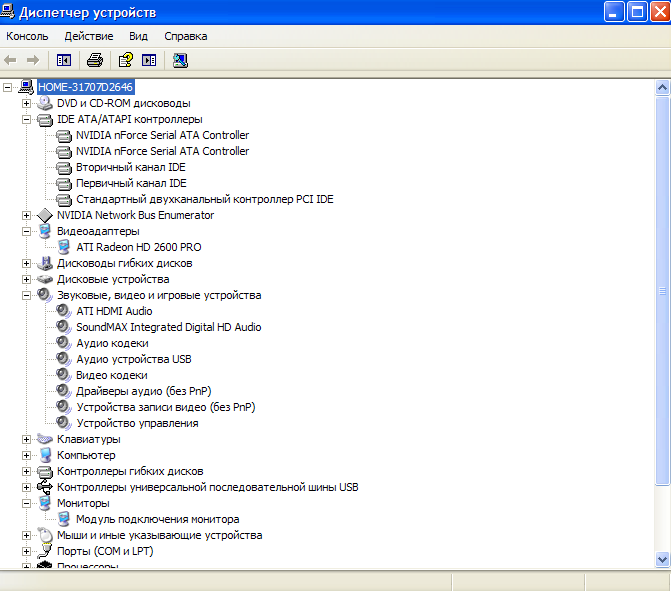
Task: Select Стандартный двухканальный контроллер PCI IDE
Action: coord(204,199)
